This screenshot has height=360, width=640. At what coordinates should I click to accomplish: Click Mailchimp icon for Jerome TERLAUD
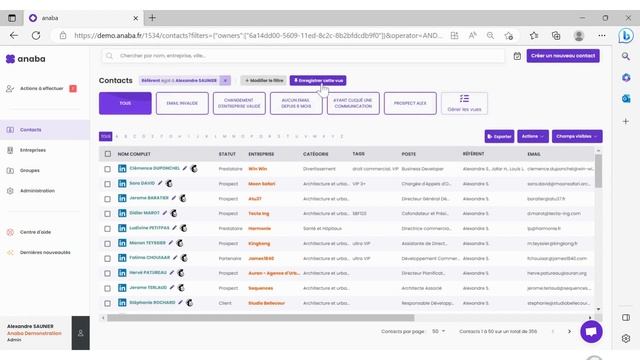(181, 288)
